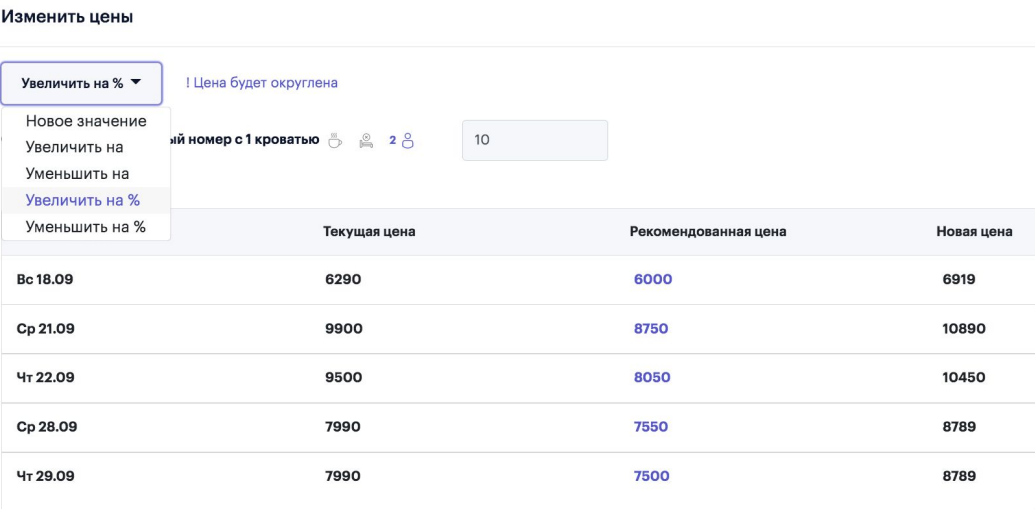Viewport: 1035px width, 509px height.
Task: Click the bed icon near room name
Action: click(x=367, y=141)
